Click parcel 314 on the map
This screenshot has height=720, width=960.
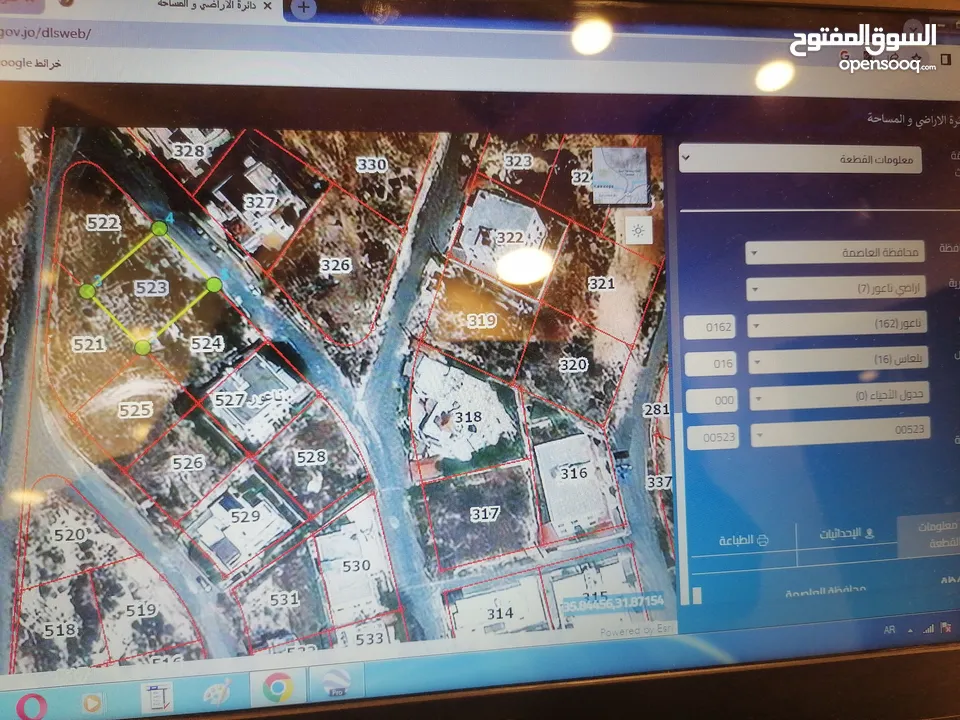[x=500, y=613]
